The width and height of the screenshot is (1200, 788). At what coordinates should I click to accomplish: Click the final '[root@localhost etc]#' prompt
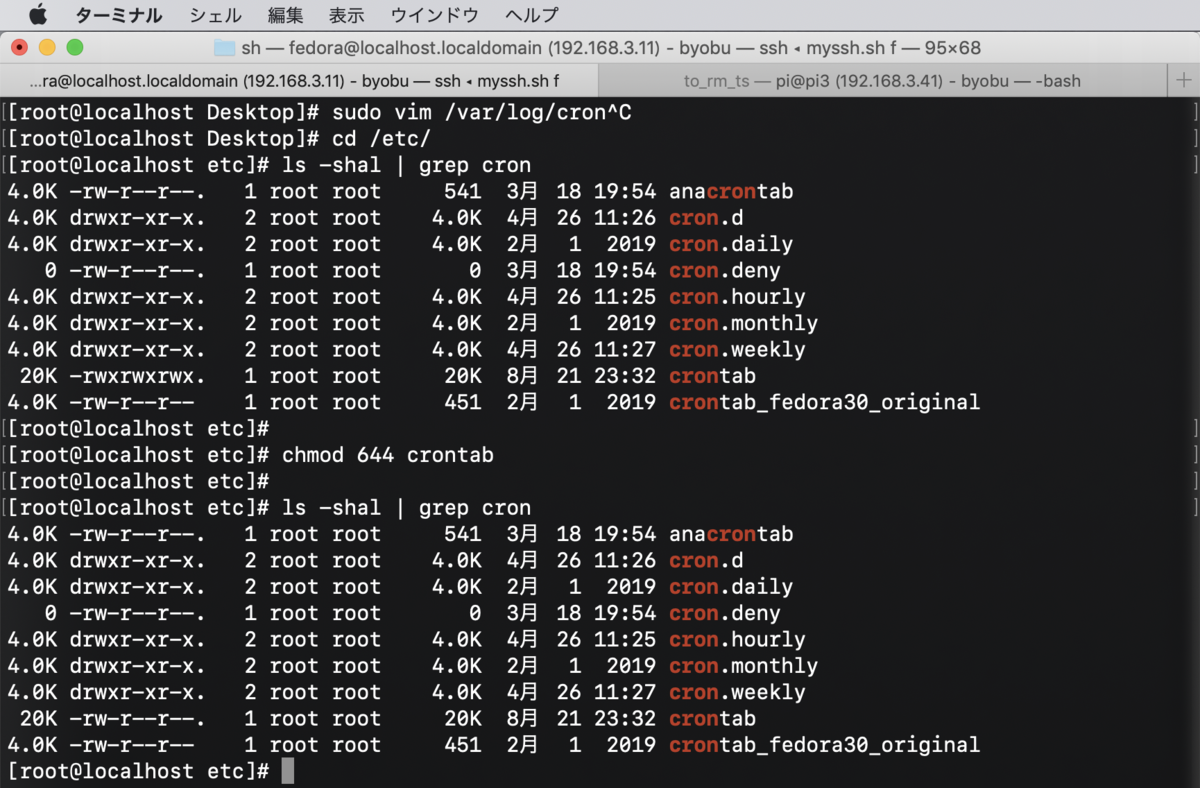[138, 771]
